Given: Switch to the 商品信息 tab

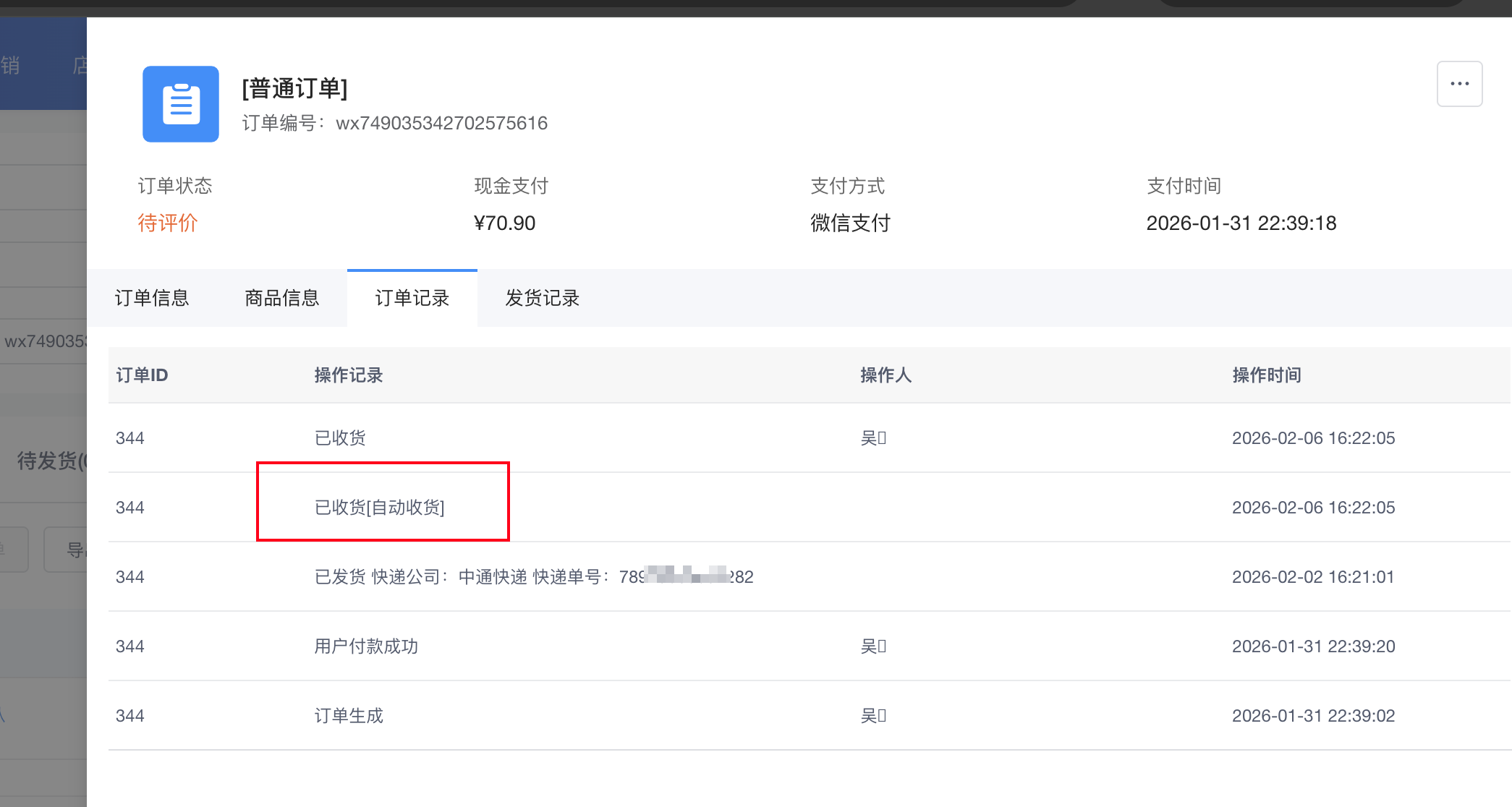Looking at the screenshot, I should pos(282,298).
